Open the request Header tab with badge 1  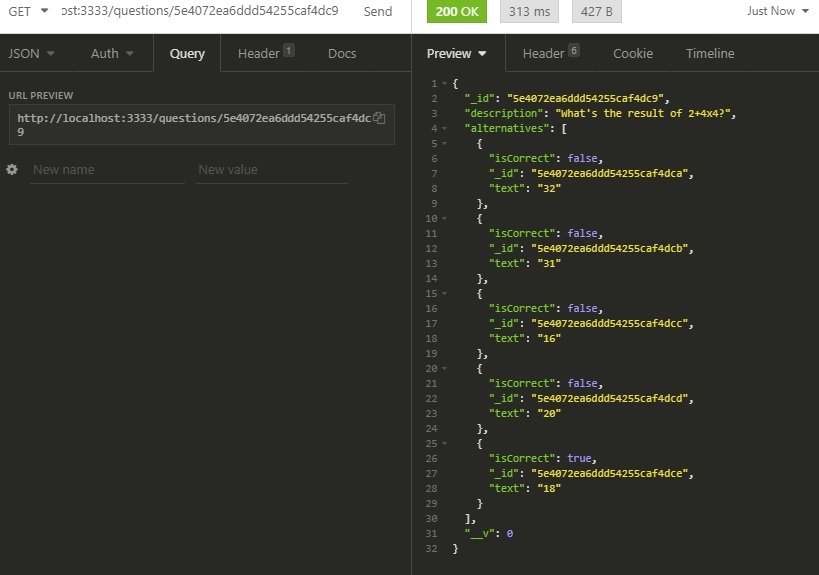tap(266, 53)
